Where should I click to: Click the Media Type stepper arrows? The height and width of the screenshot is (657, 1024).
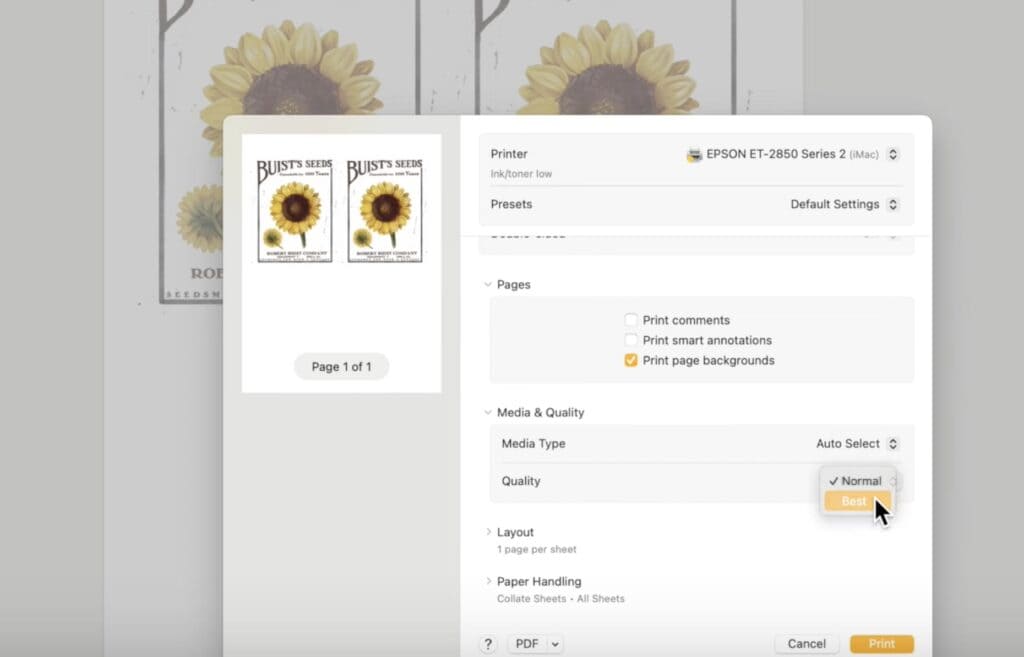coord(893,443)
